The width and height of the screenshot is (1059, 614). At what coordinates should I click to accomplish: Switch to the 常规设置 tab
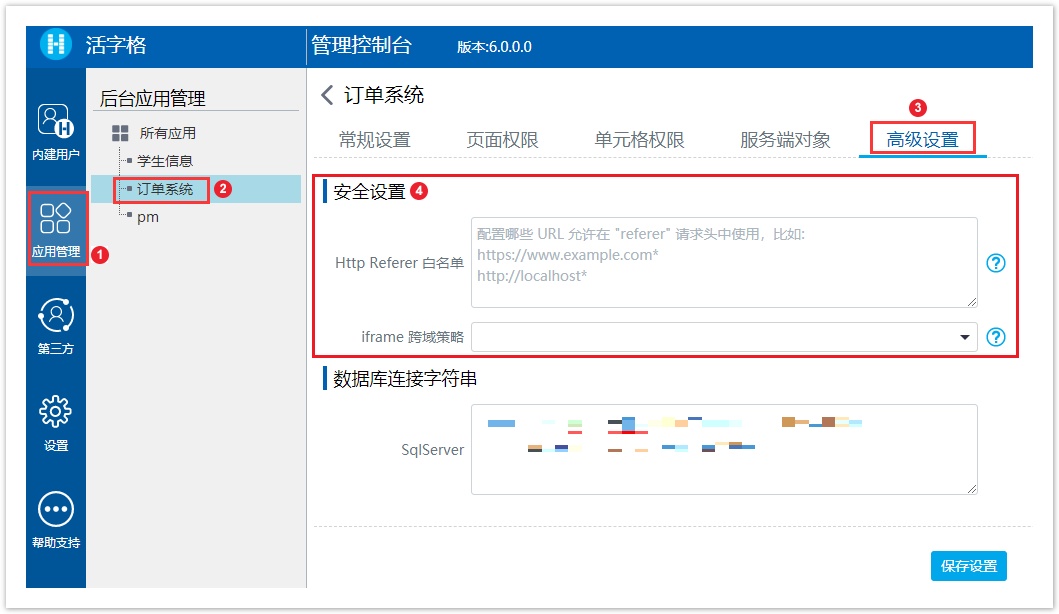(x=375, y=140)
